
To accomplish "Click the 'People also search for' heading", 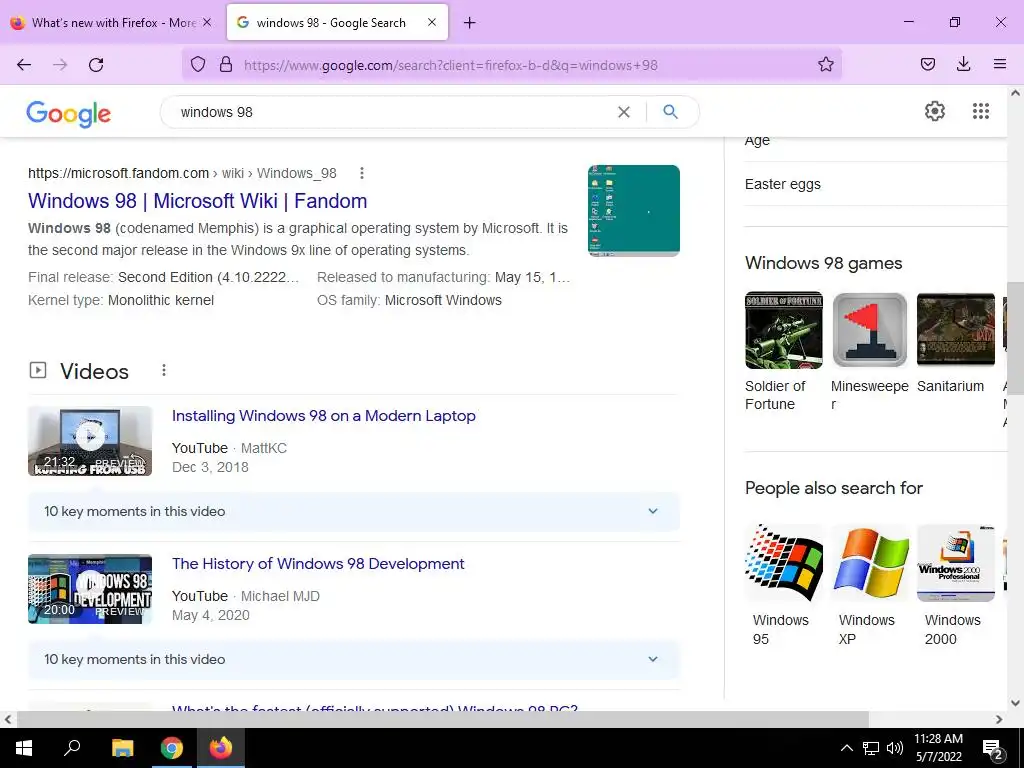I will [x=834, y=488].
